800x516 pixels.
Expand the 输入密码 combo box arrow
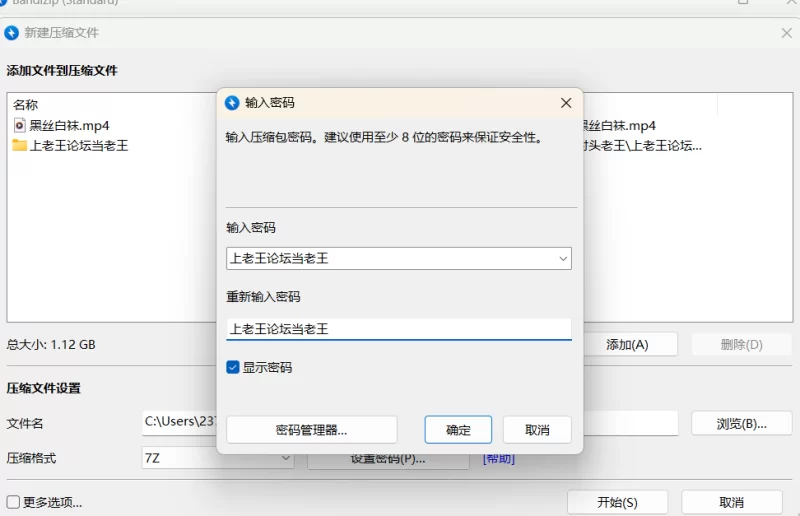[561, 259]
